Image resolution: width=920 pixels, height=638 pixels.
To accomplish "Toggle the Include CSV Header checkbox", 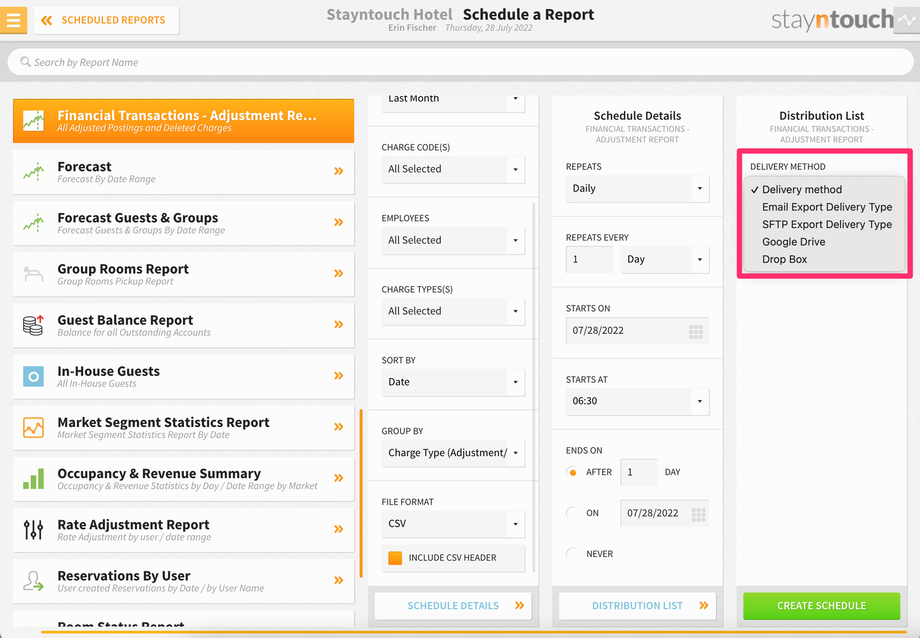I will point(395,558).
